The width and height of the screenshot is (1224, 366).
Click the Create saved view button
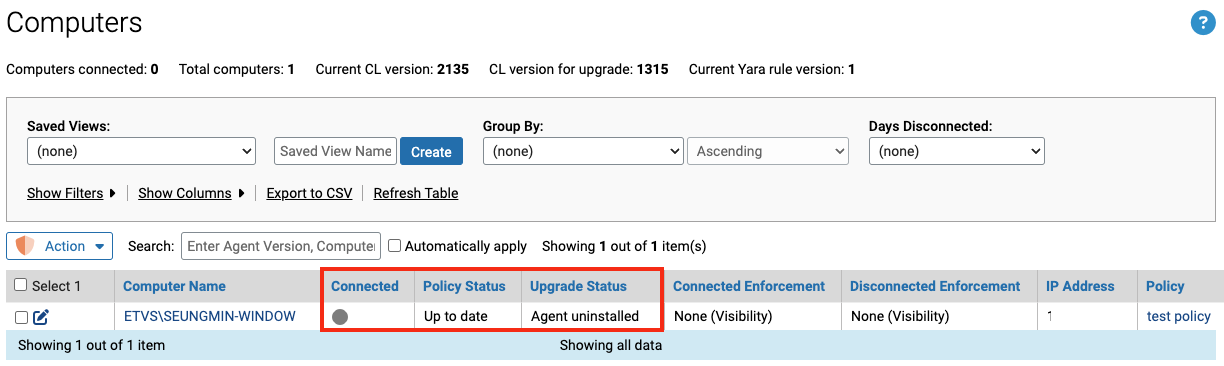click(431, 152)
